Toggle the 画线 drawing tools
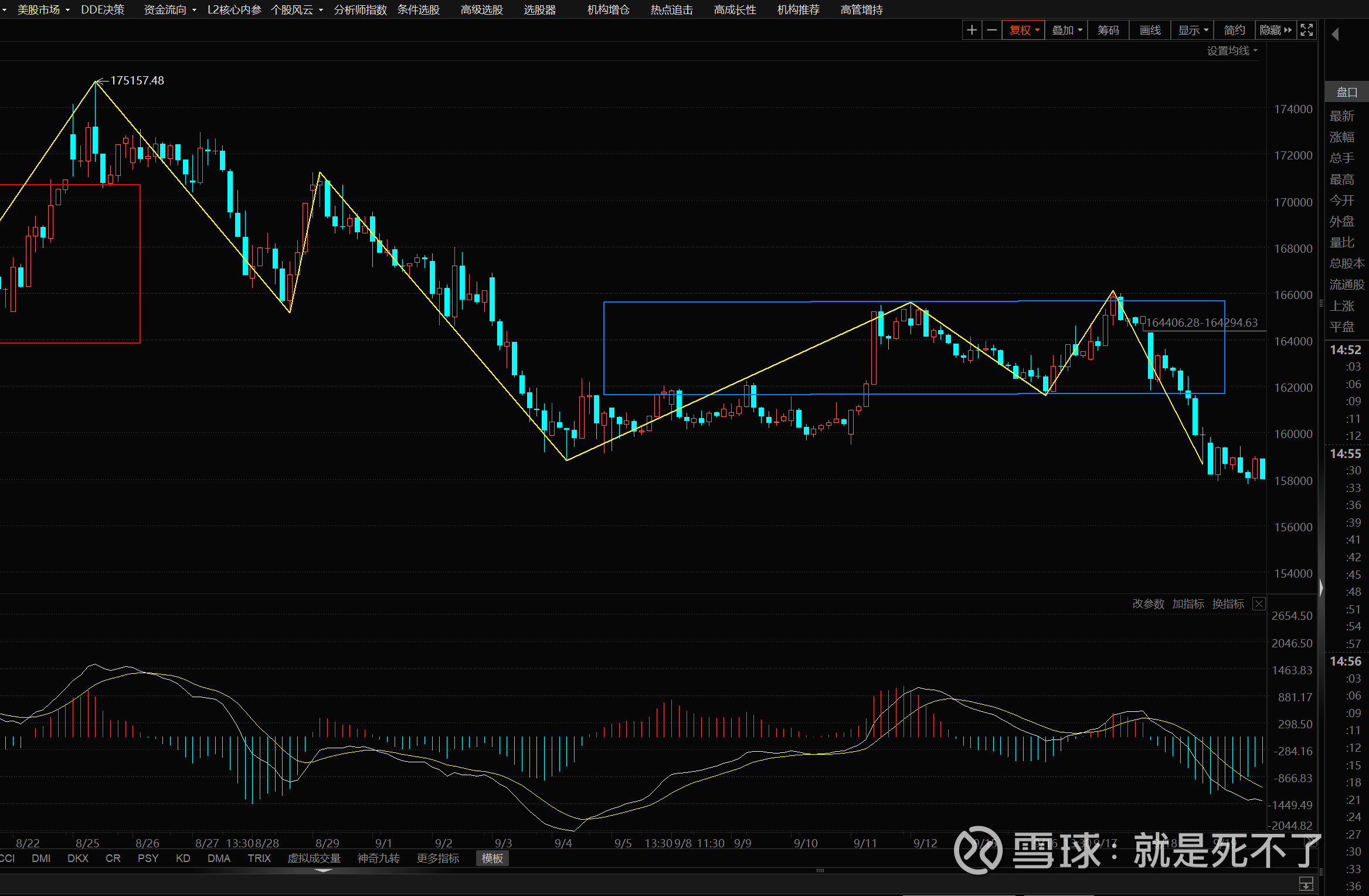Viewport: 1369px width, 896px height. 1150,30
